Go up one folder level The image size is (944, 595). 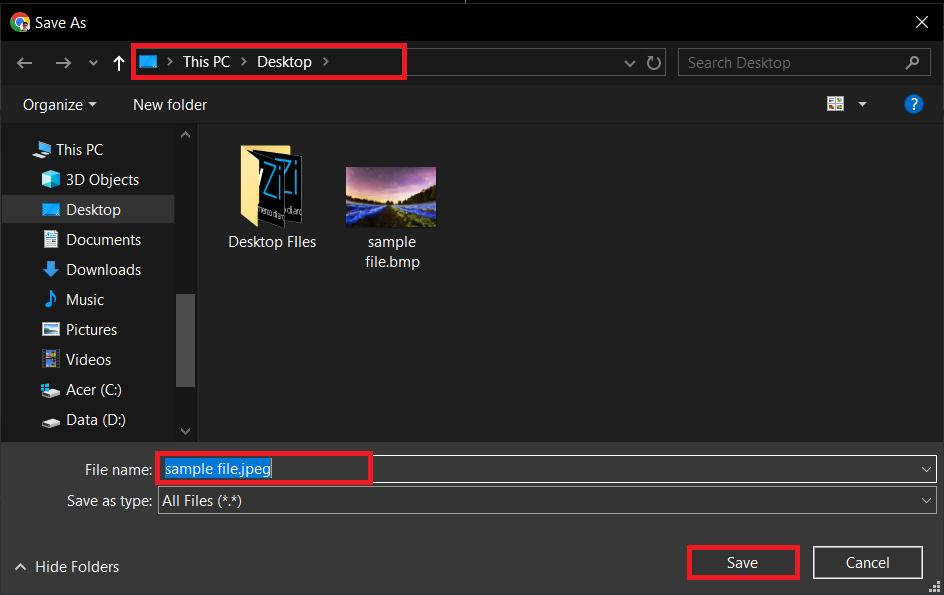[x=118, y=62]
